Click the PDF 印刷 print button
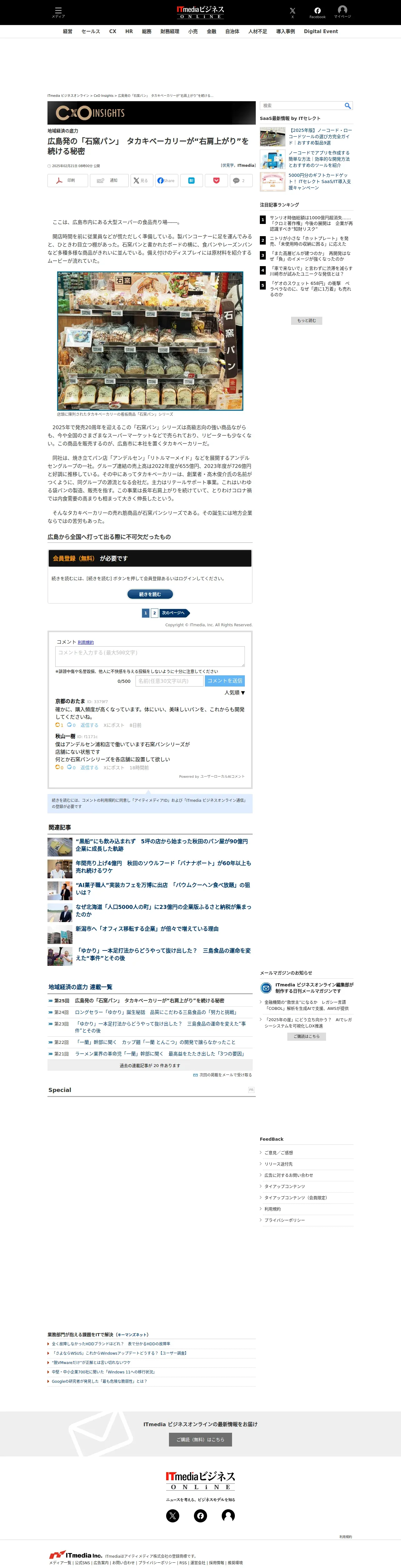The image size is (401, 1568). (x=67, y=180)
